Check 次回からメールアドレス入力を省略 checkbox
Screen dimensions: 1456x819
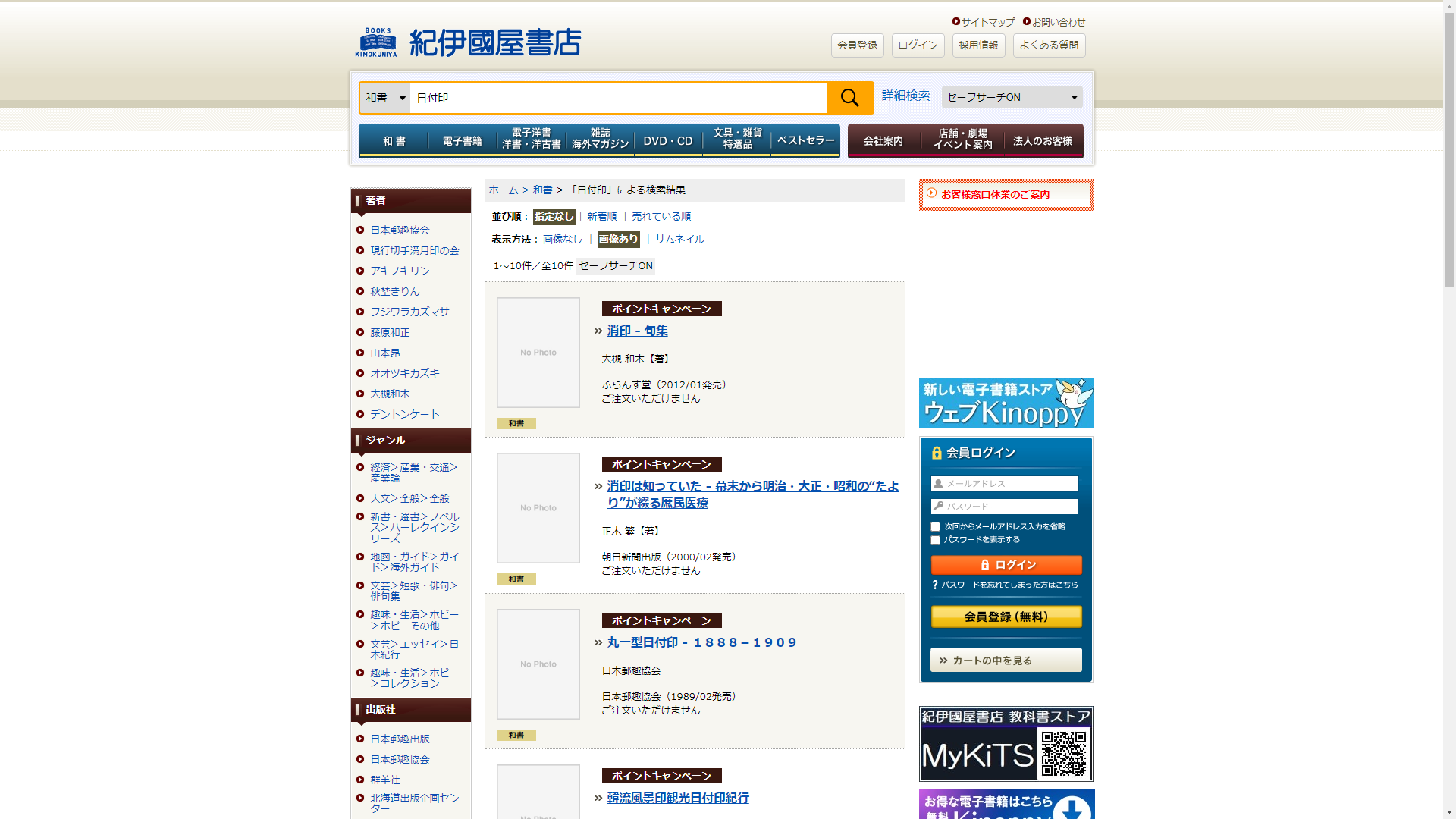point(935,527)
